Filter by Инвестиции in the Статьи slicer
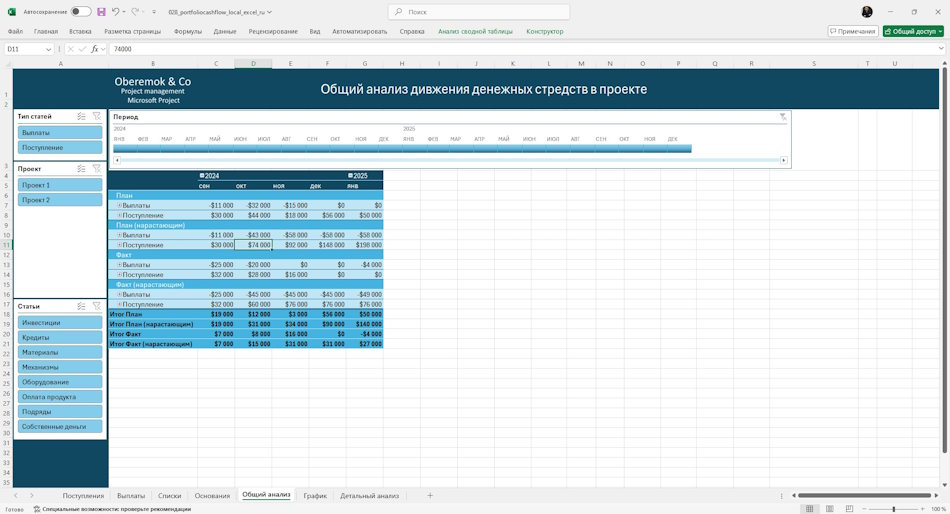Screen dimensions: 950x514 (x=60, y=322)
